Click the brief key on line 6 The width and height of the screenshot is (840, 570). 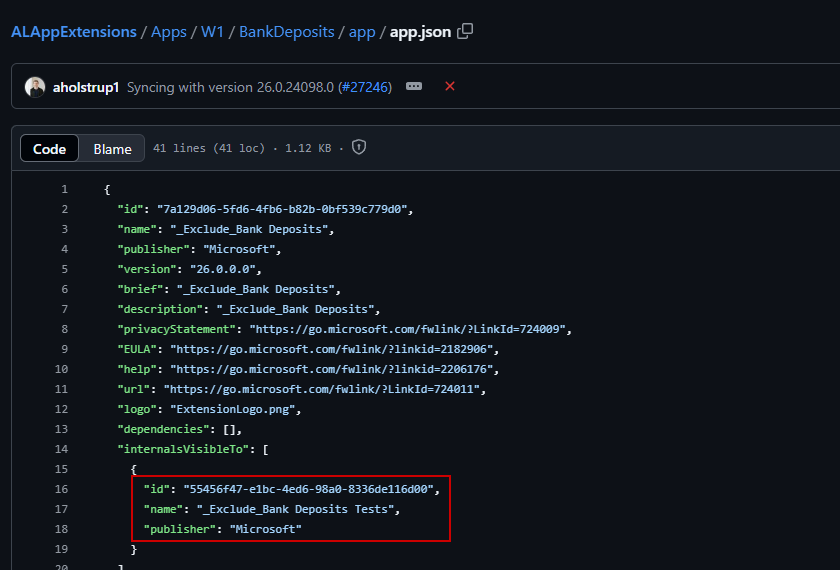(x=140, y=289)
